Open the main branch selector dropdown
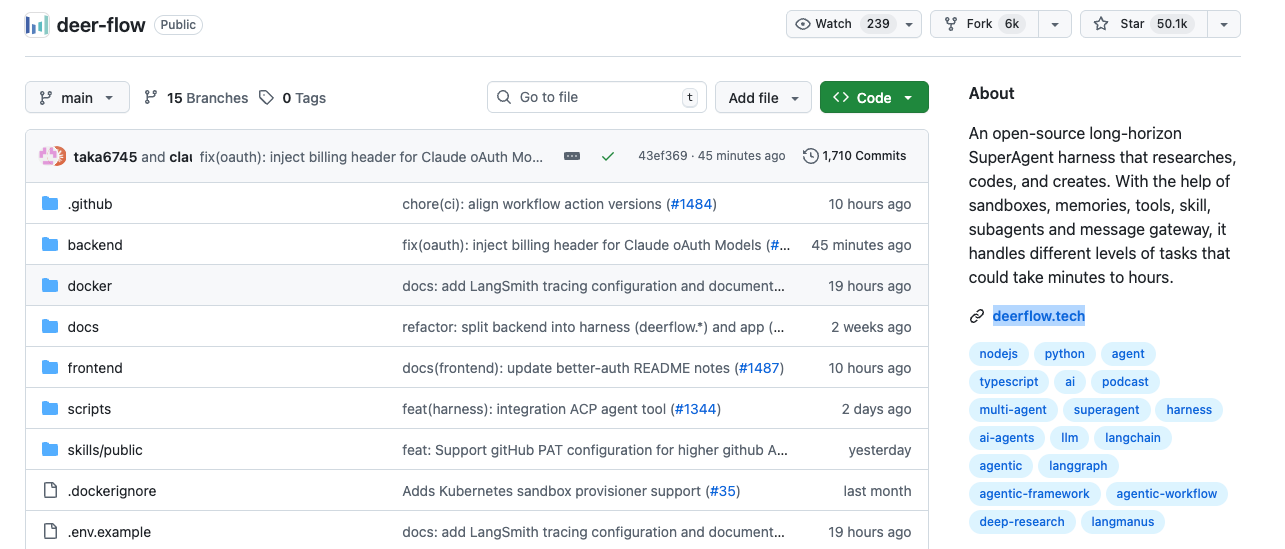The height and width of the screenshot is (549, 1285). [77, 98]
